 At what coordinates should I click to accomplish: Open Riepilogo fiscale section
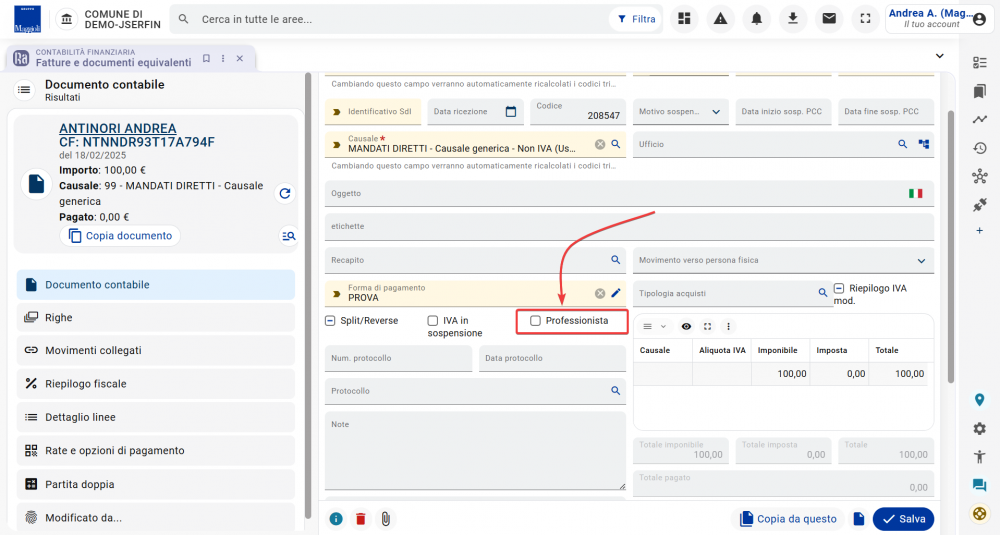156,384
